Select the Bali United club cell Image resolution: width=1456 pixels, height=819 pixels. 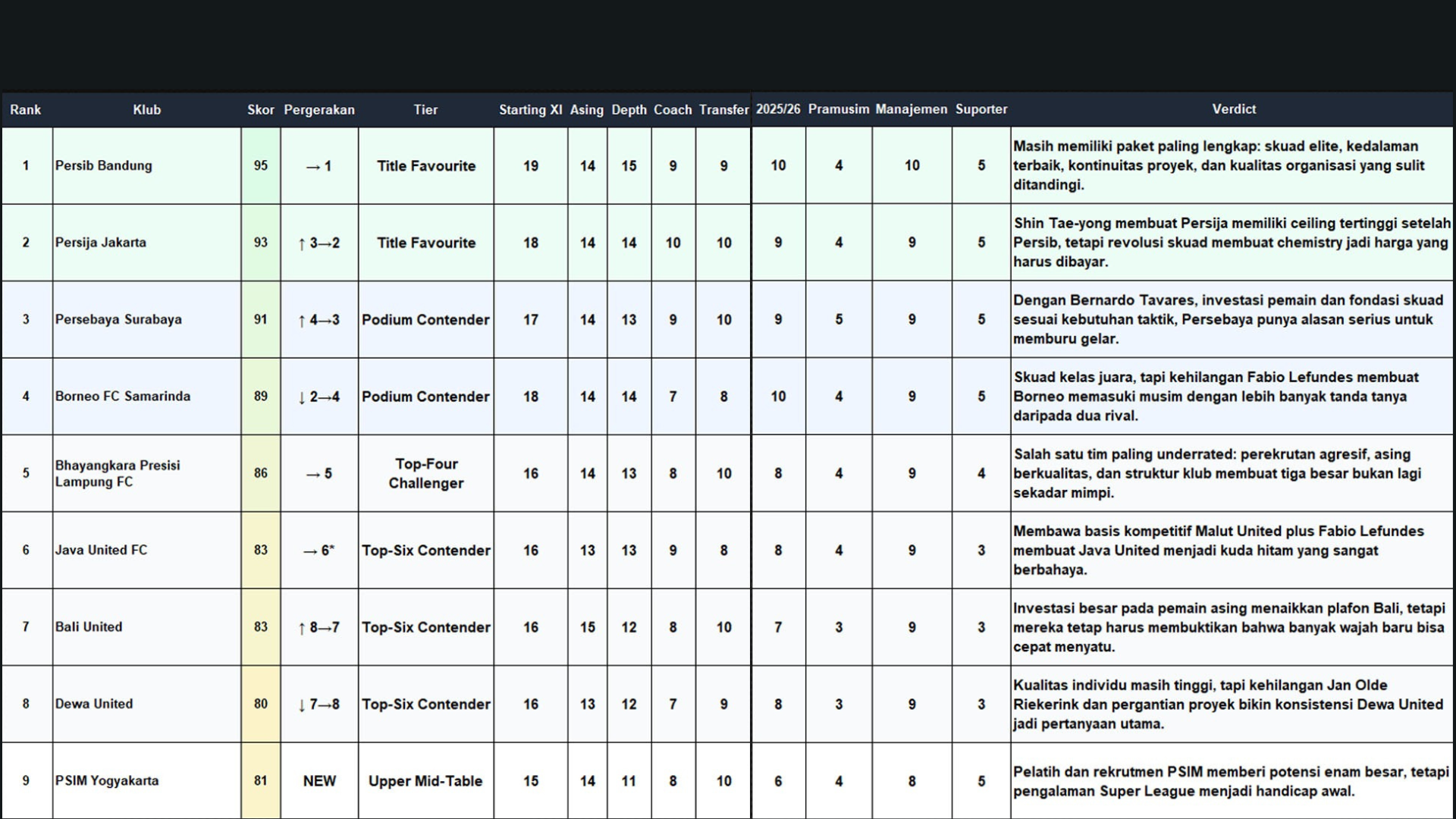147,627
